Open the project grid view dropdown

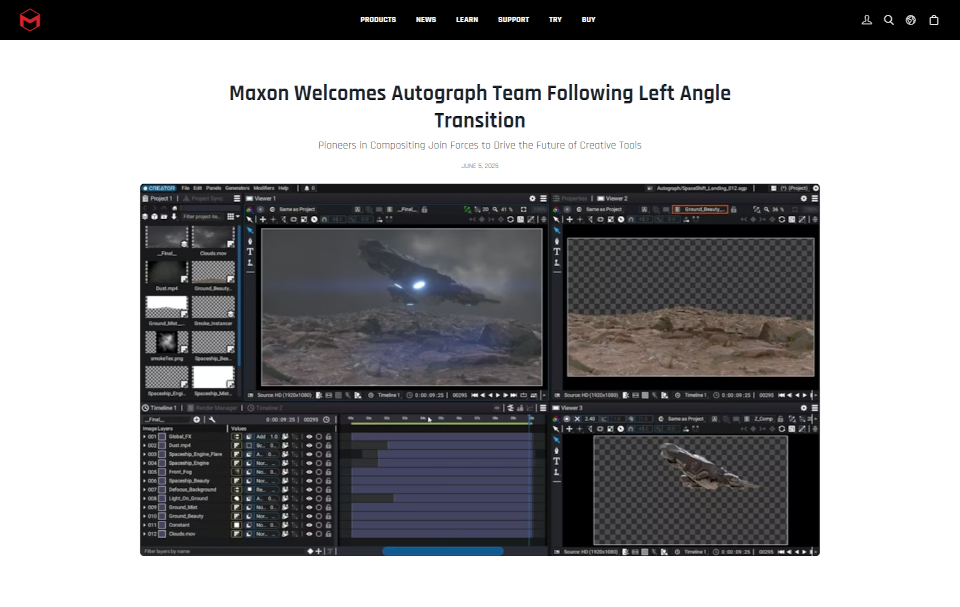[x=233, y=216]
